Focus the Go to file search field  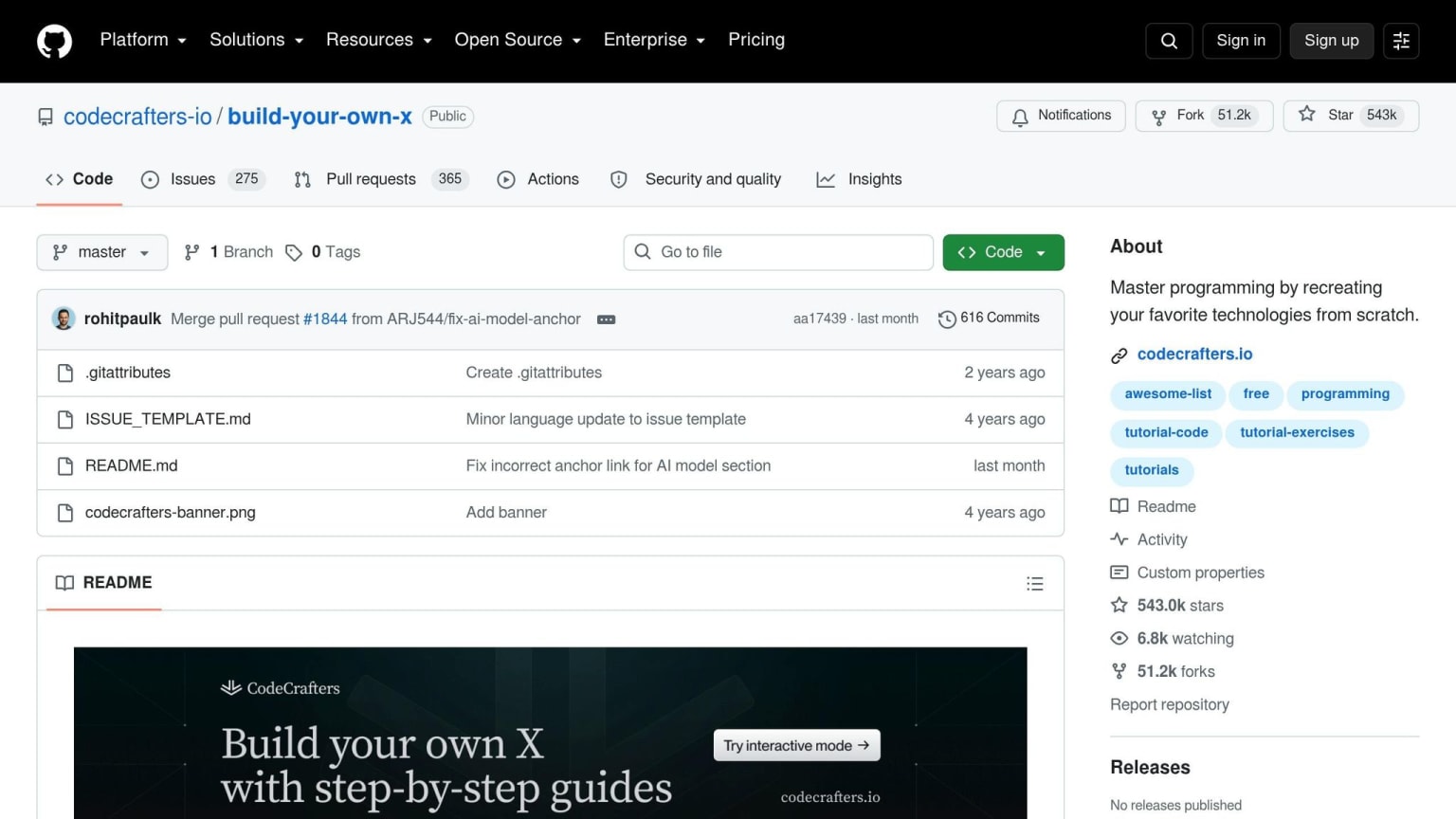(778, 252)
